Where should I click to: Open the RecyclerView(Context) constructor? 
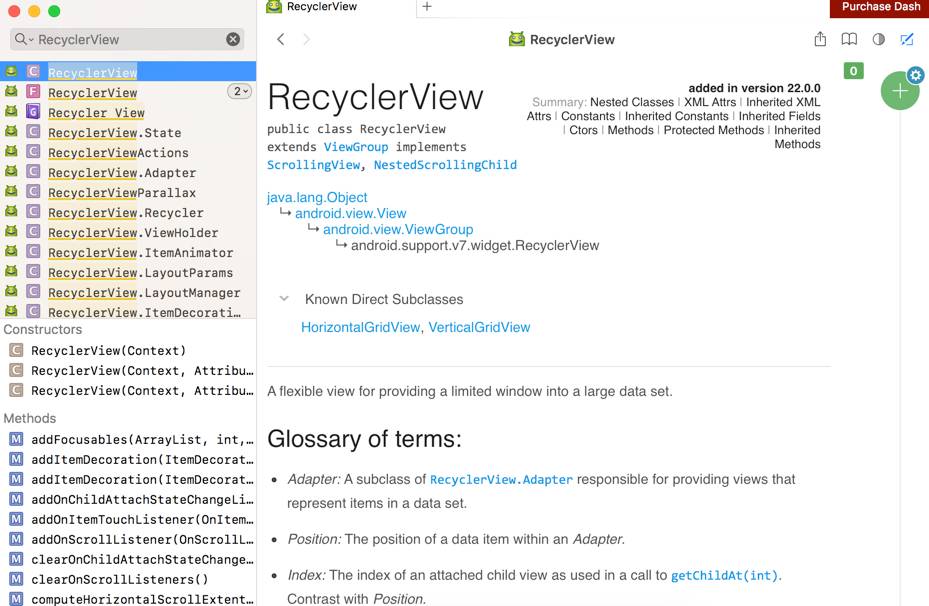point(128,351)
